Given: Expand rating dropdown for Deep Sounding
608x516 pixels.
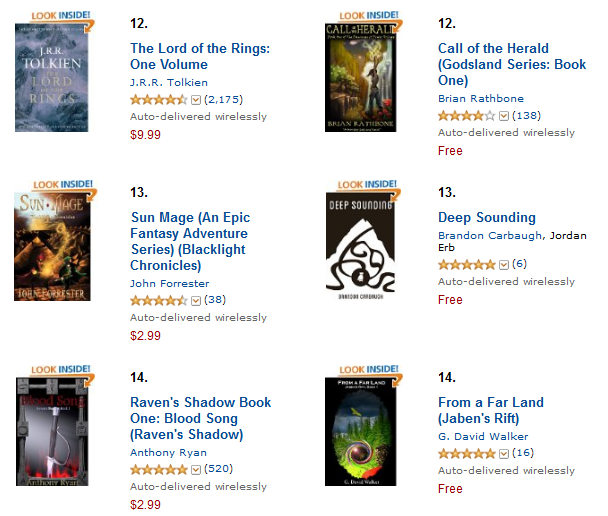Looking at the screenshot, I should pyautogui.click(x=504, y=265).
